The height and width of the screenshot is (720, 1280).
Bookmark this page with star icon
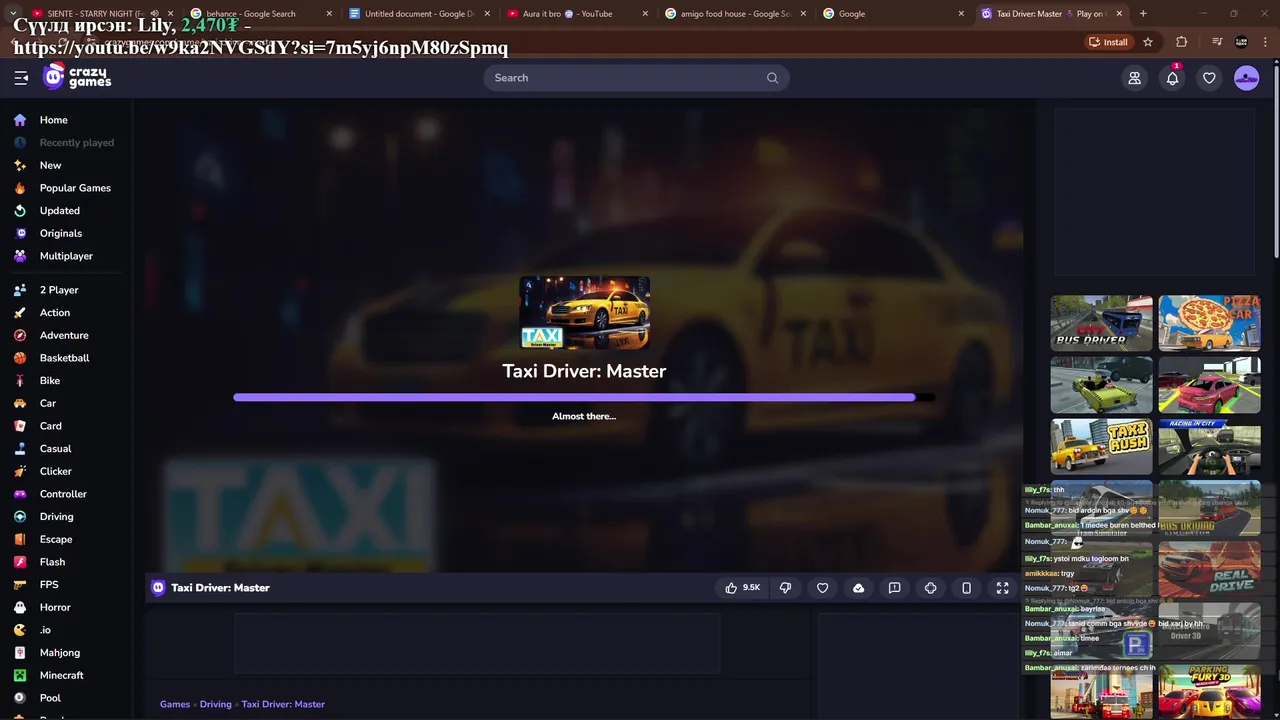coord(1148,42)
